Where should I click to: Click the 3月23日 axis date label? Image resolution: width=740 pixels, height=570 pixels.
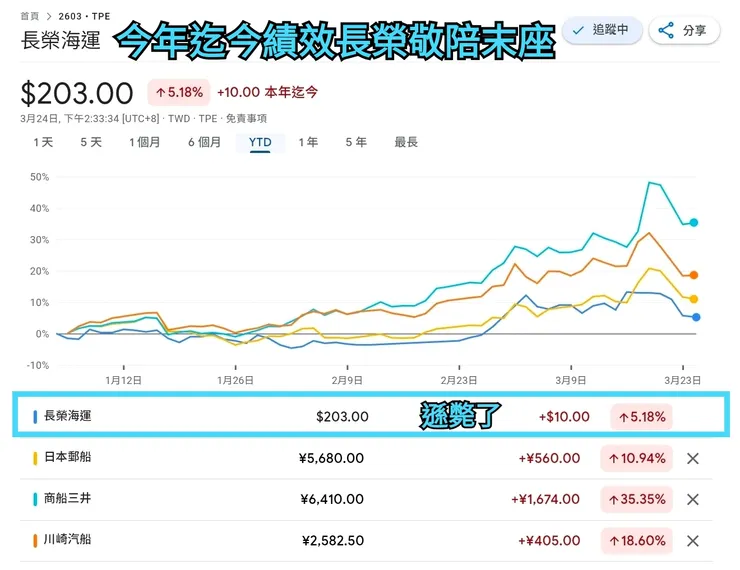point(682,380)
